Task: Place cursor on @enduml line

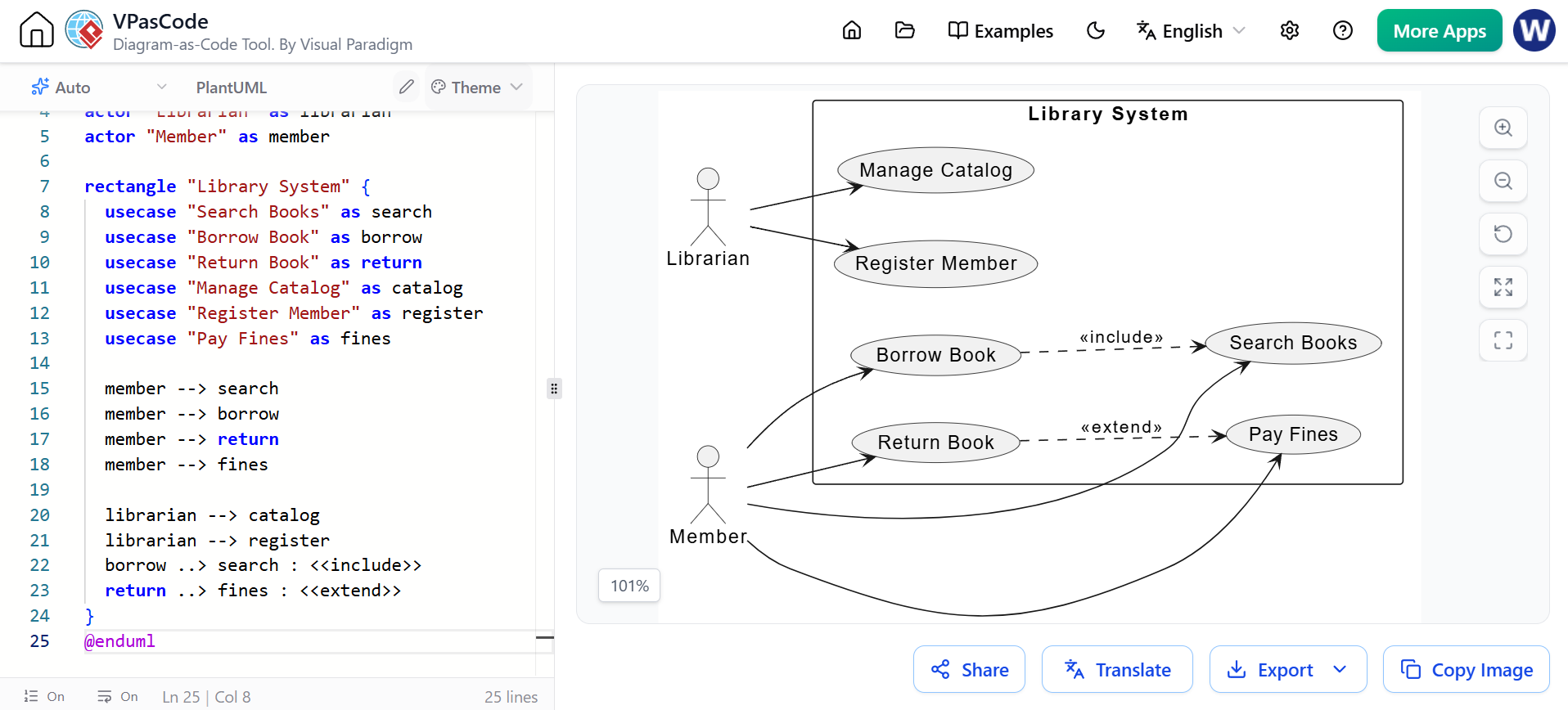Action: click(119, 641)
